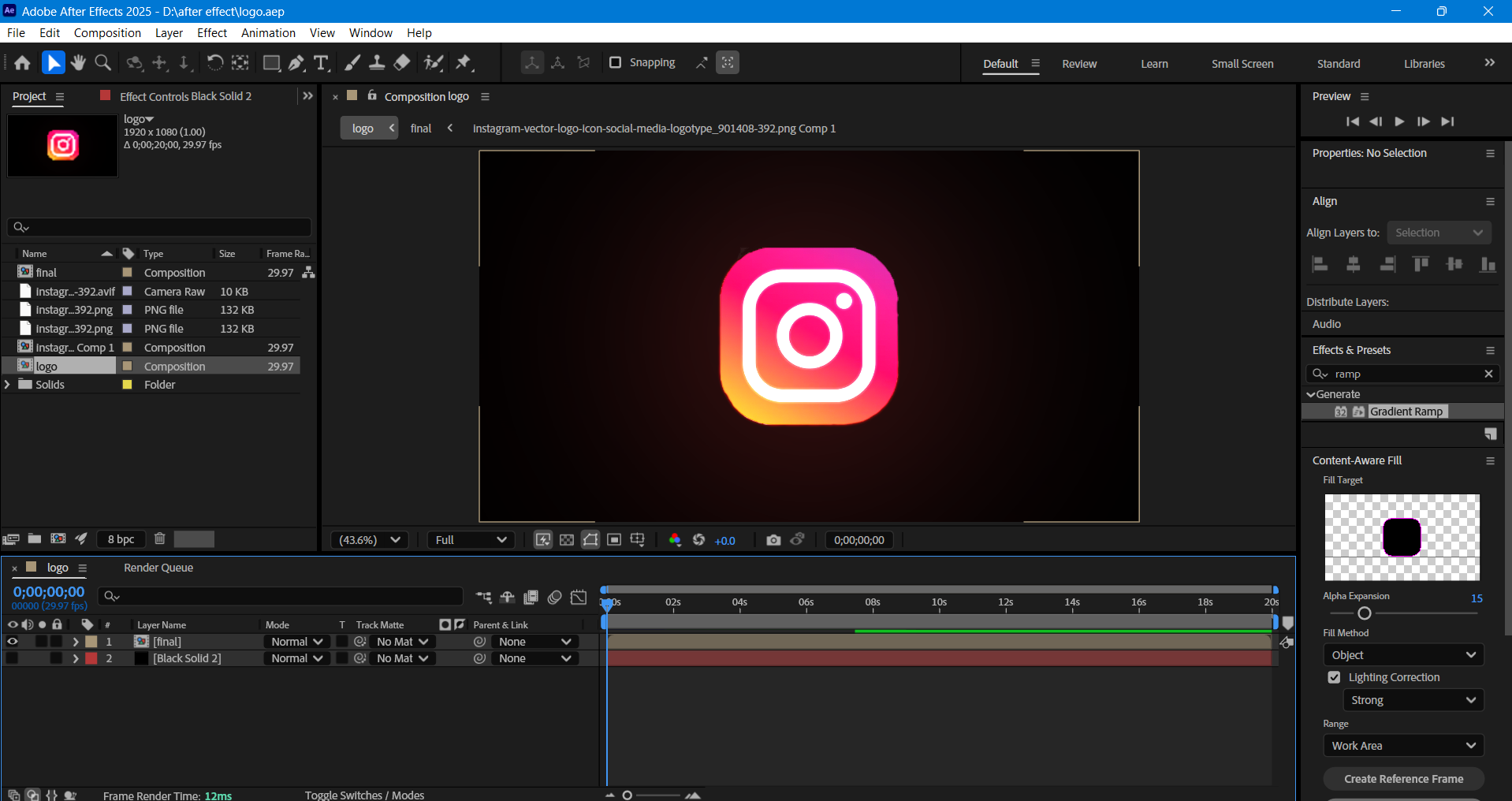Select the Hand tool

pos(78,63)
